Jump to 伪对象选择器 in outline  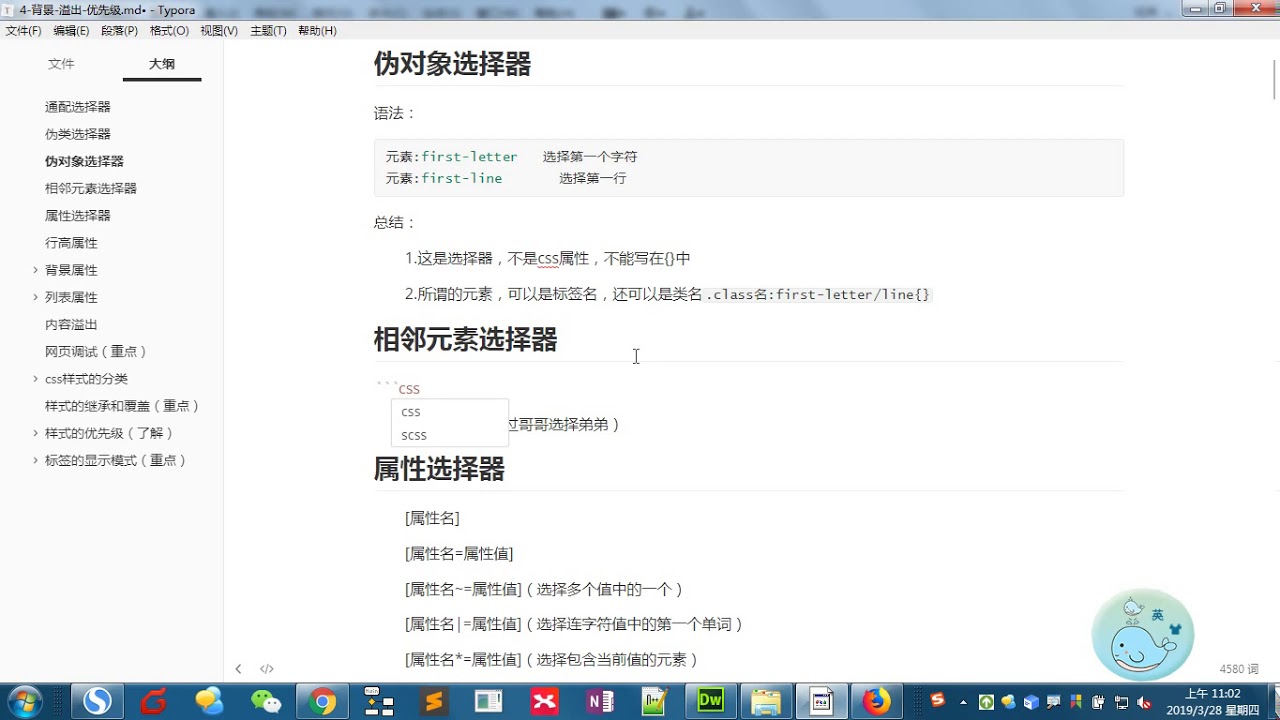(x=84, y=161)
